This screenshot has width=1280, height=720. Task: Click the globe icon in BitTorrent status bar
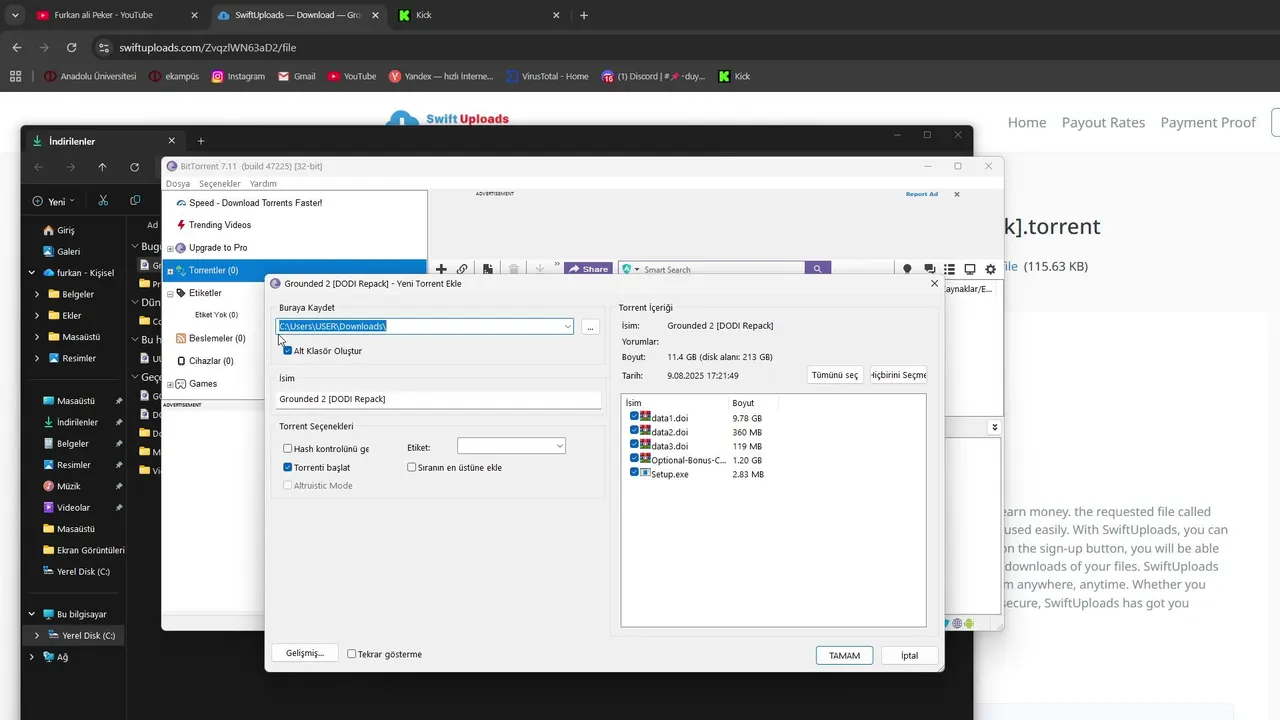tap(957, 623)
